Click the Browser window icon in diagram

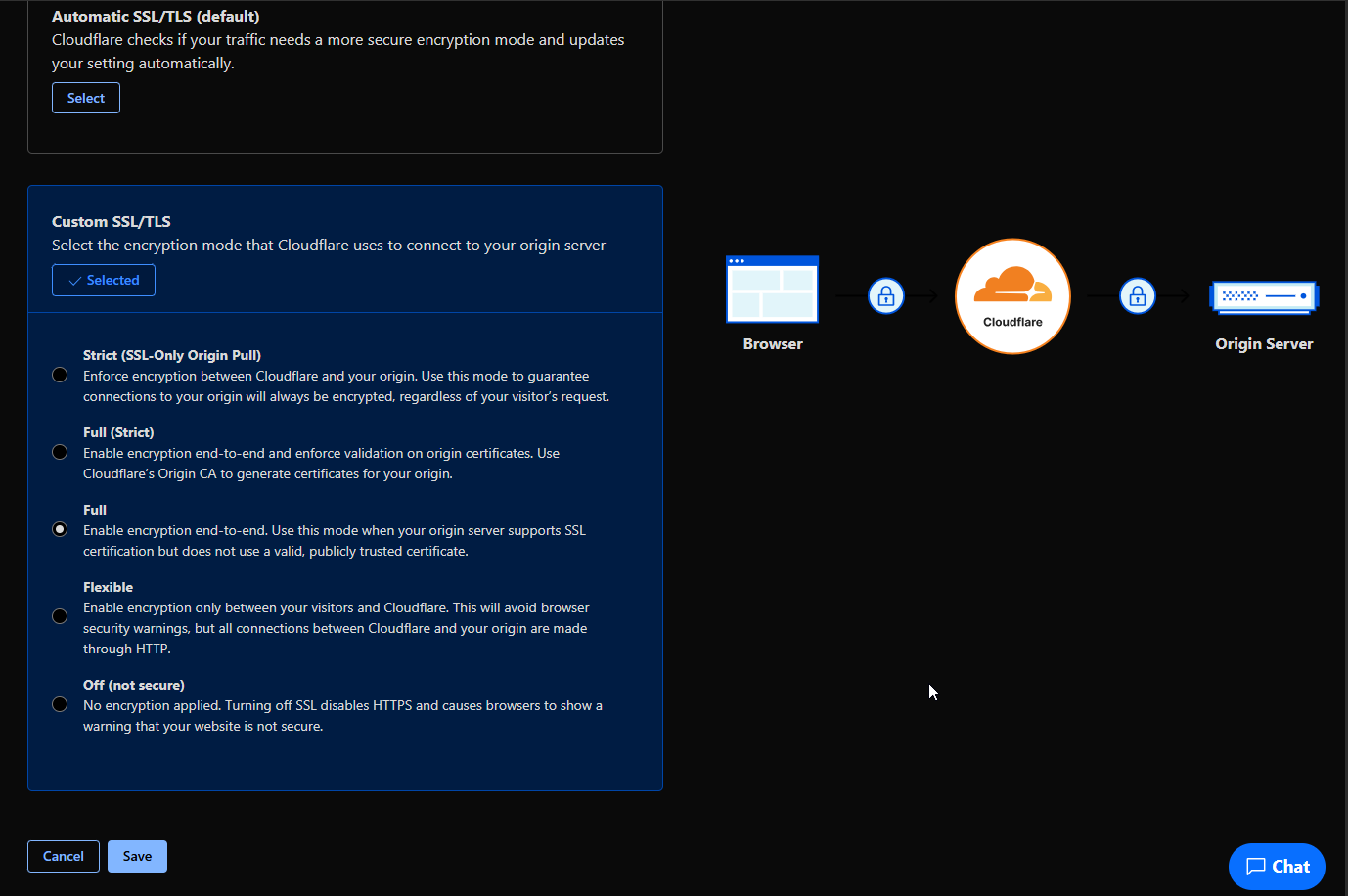[x=772, y=290]
